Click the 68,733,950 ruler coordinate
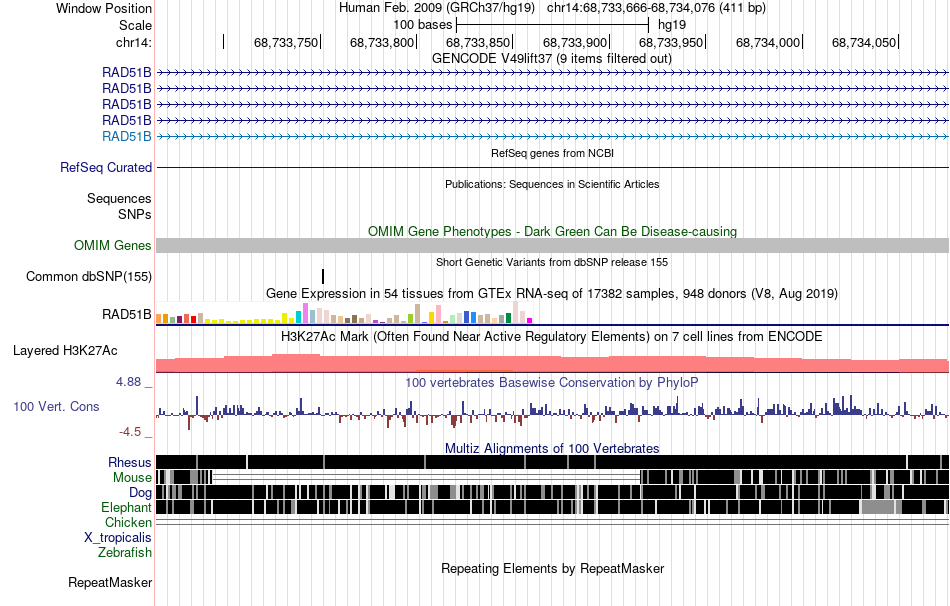 pos(671,42)
